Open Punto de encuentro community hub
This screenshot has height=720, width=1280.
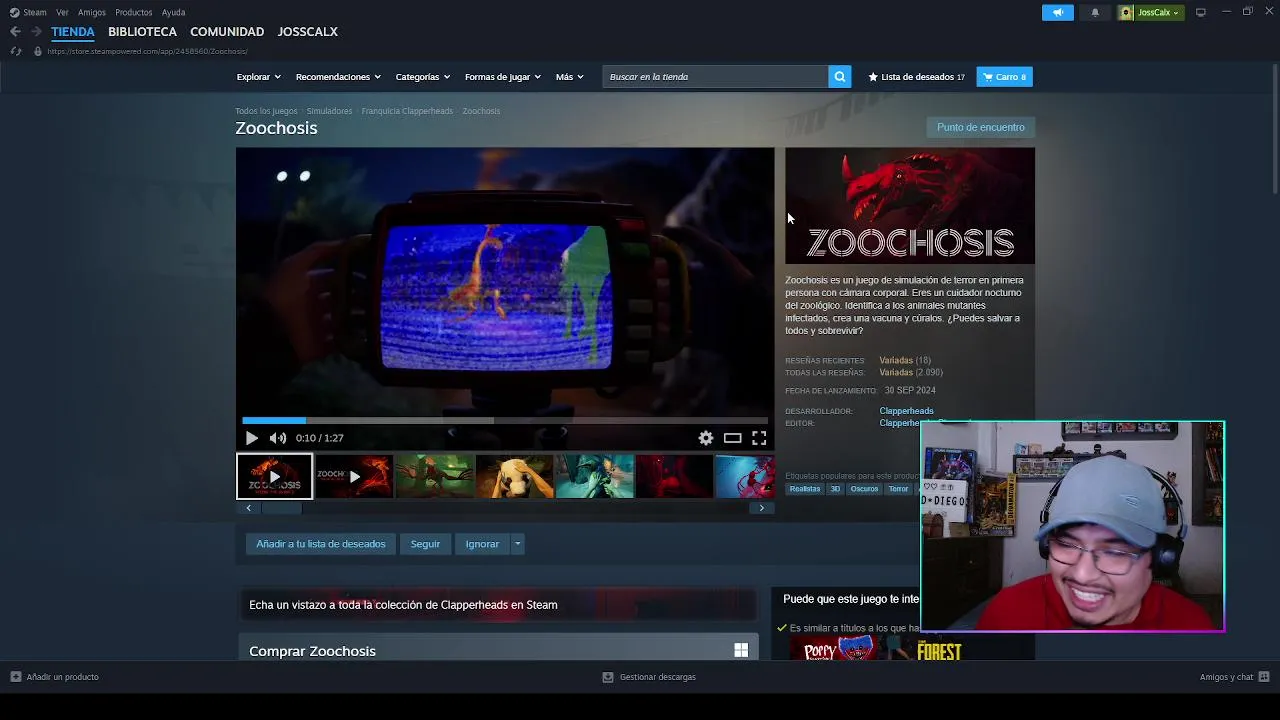[x=980, y=127]
